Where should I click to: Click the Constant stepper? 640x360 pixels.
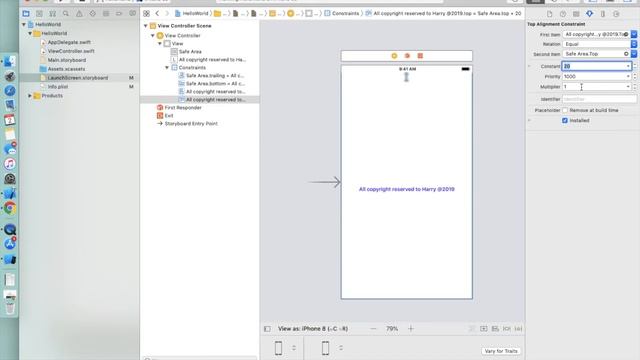[x=635, y=66]
